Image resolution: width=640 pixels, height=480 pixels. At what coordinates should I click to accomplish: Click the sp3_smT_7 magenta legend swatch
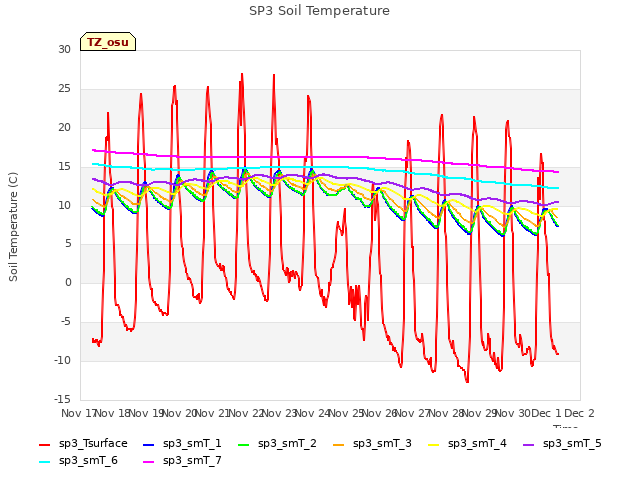(149, 462)
